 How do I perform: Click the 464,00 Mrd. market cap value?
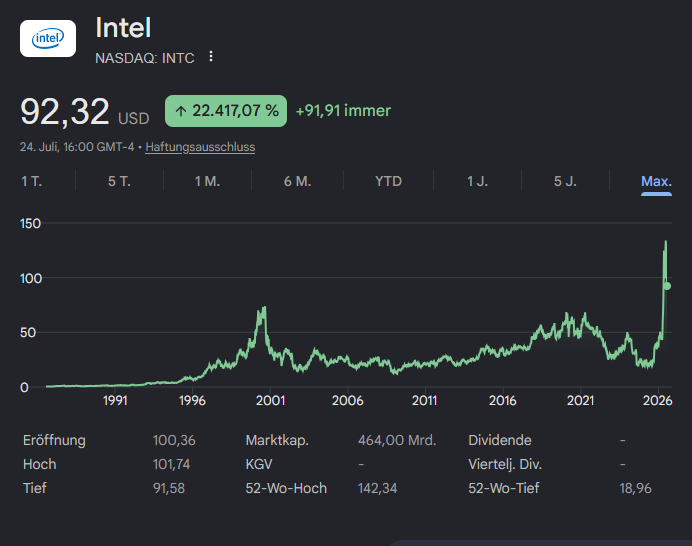[397, 440]
